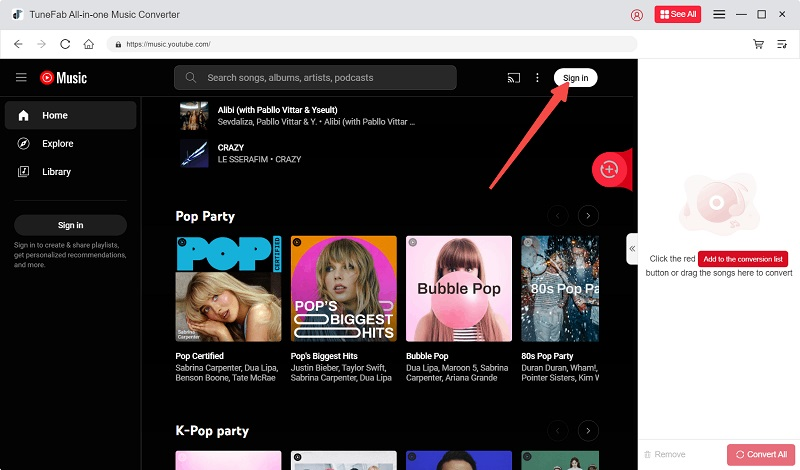Click the Pop Party section heading

(205, 216)
